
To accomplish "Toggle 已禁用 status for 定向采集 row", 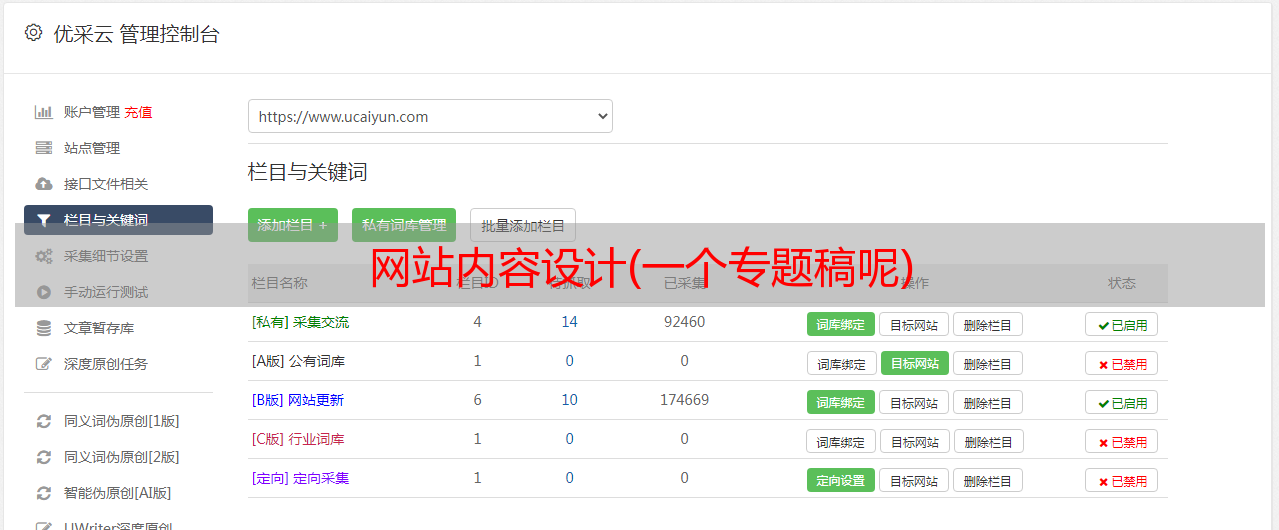I will pos(1122,480).
